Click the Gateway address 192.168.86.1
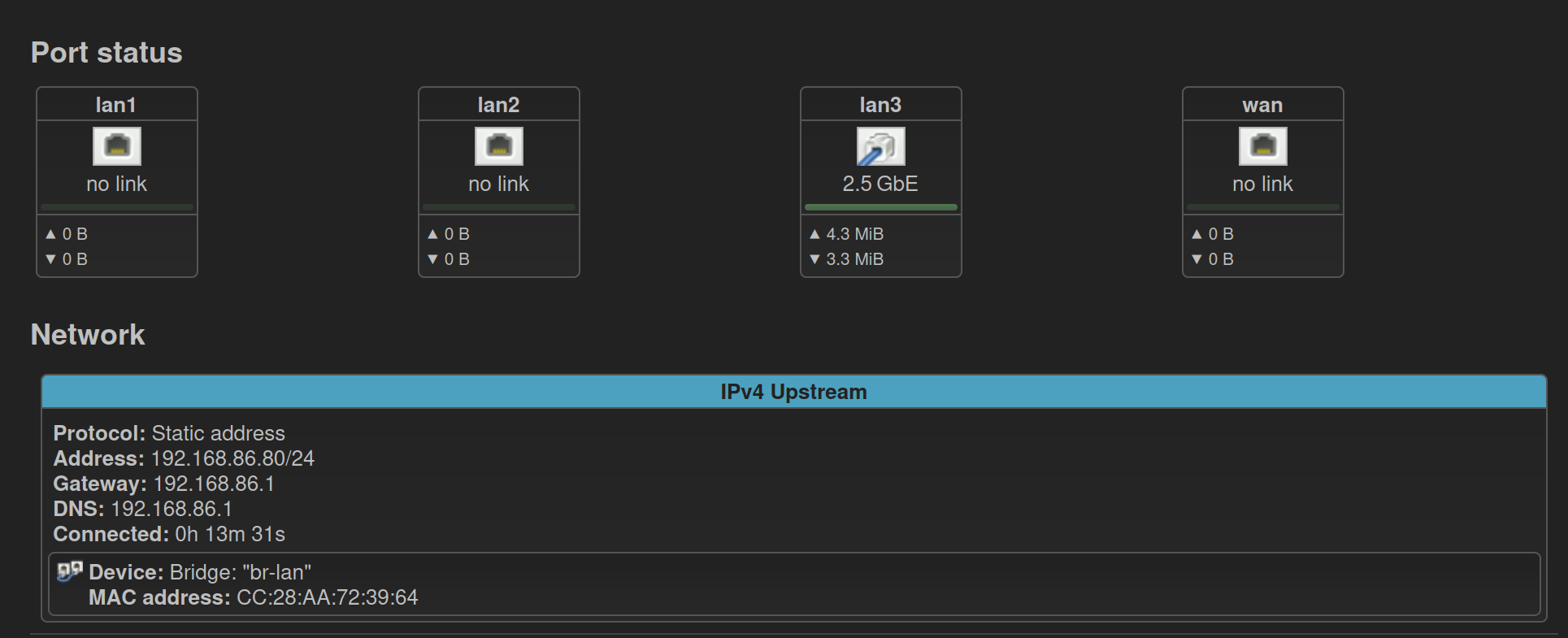 214,484
